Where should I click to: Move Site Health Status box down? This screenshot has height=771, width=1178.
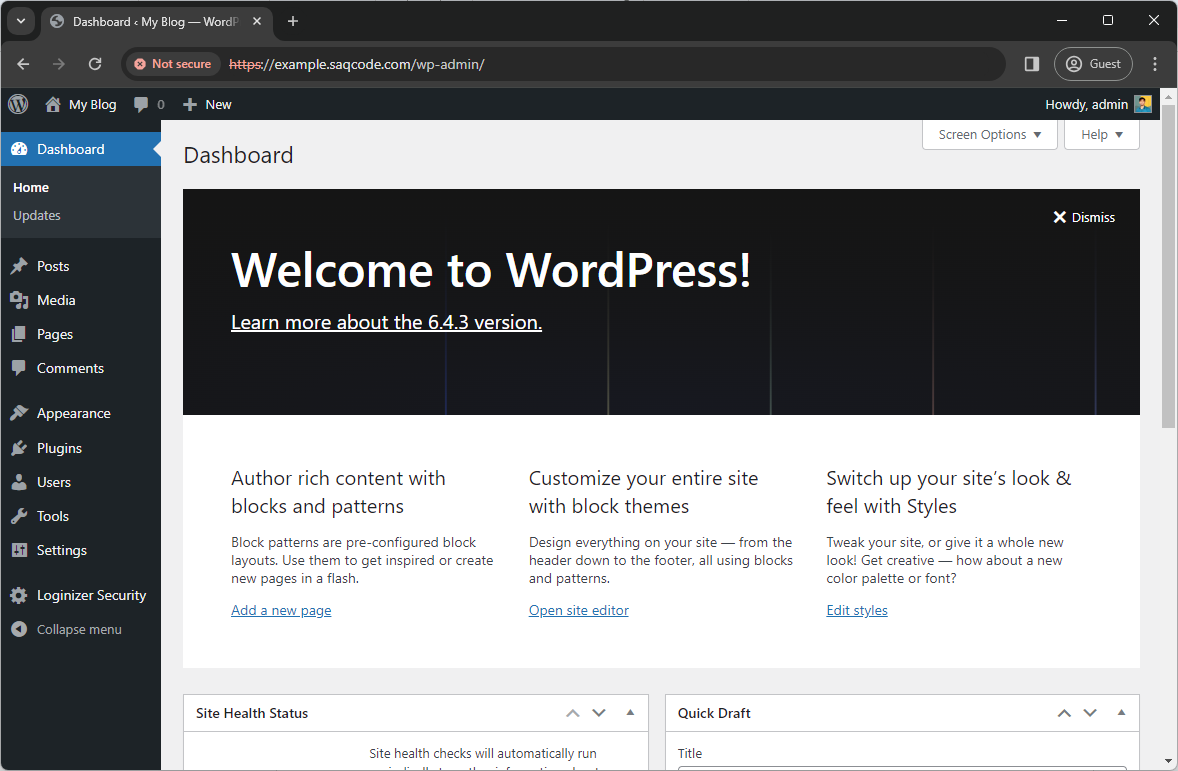click(599, 713)
